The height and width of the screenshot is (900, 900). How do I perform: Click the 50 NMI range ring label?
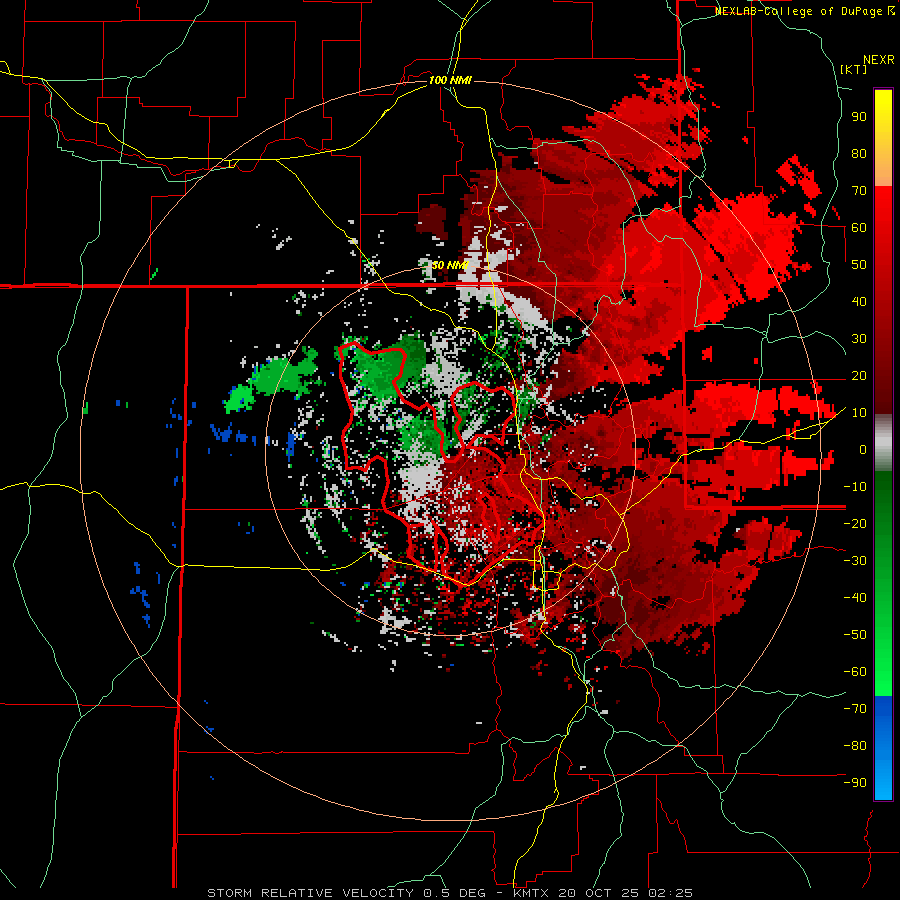point(450,265)
